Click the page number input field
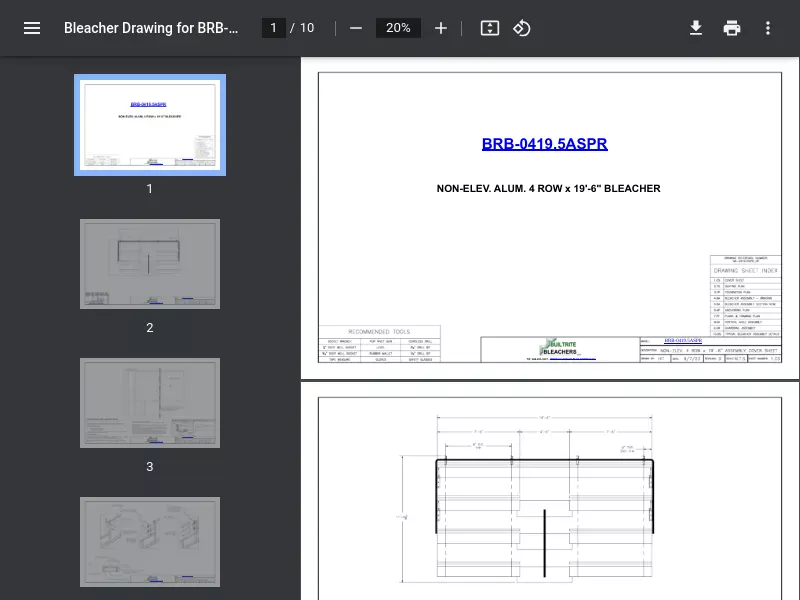This screenshot has width=800, height=600. 273,28
